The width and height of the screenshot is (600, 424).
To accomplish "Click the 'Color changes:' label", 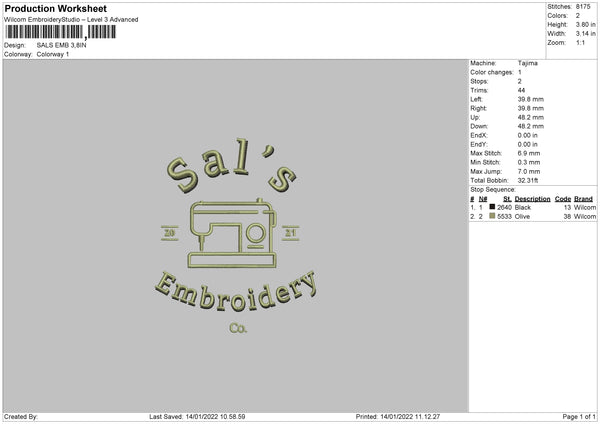I will tap(492, 72).
